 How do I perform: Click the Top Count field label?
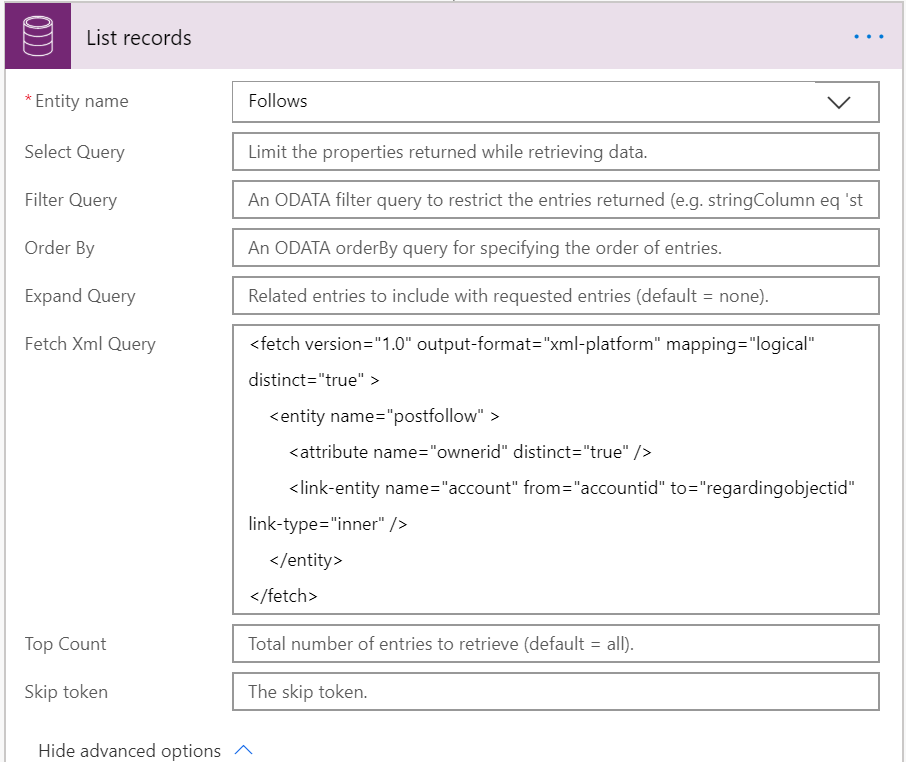tap(65, 644)
